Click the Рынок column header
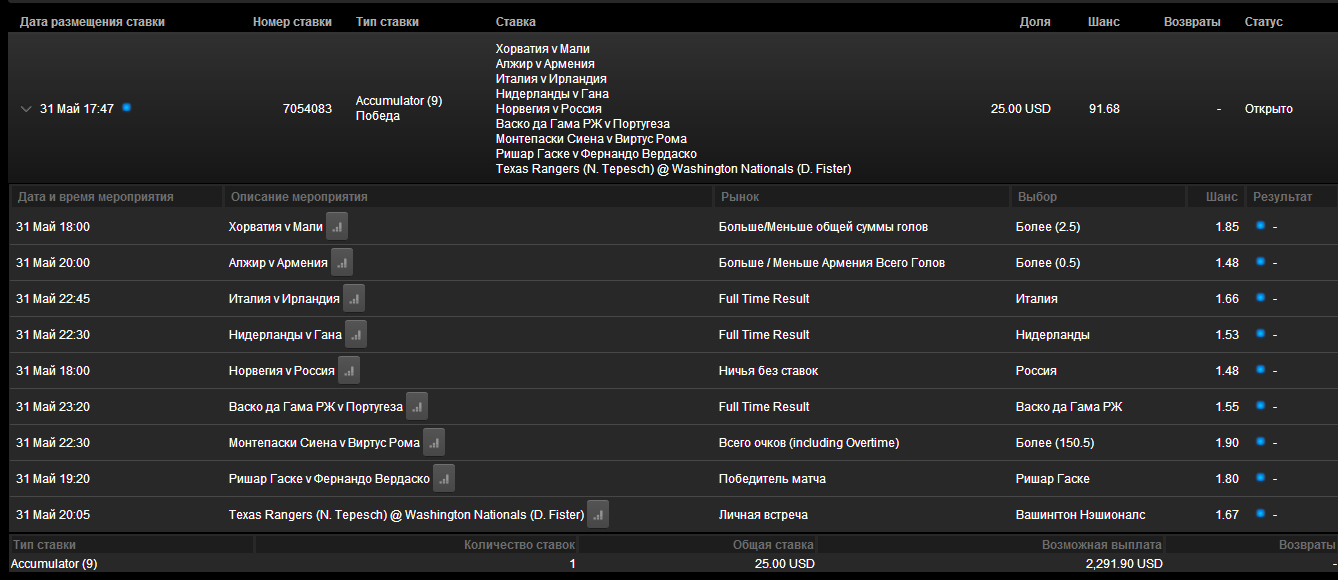Viewport: 1338px width, 580px height. pos(739,197)
